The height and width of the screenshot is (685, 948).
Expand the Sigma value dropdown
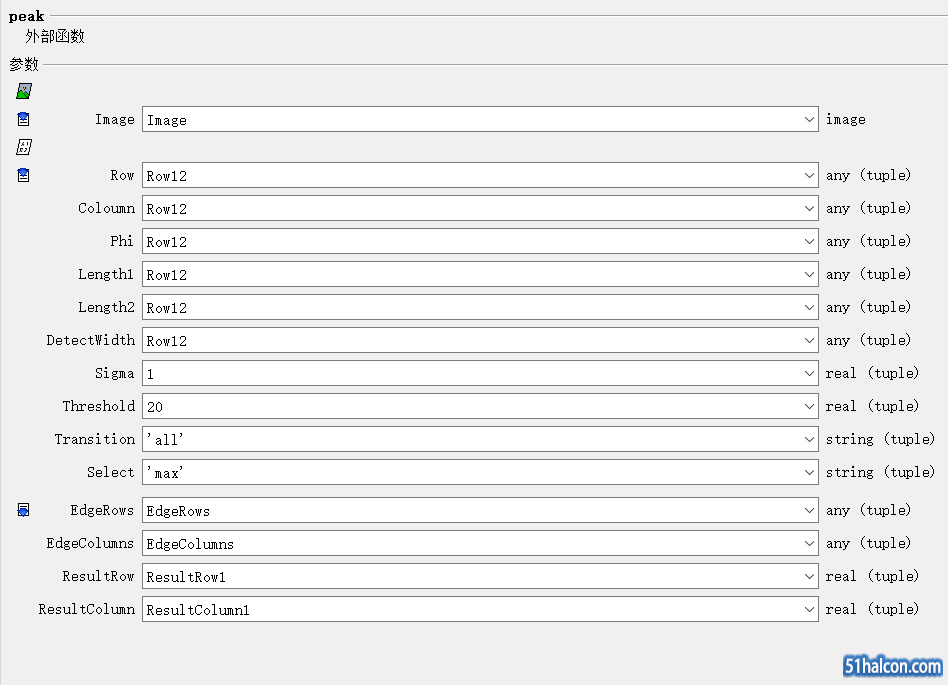point(809,374)
